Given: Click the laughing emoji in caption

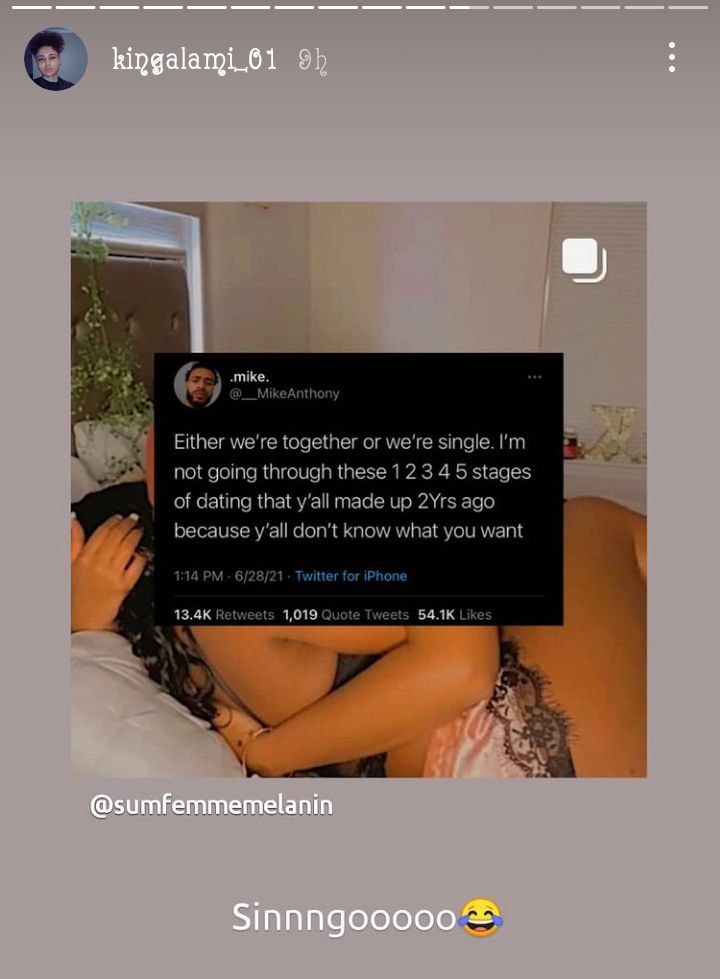Looking at the screenshot, I should [480, 917].
